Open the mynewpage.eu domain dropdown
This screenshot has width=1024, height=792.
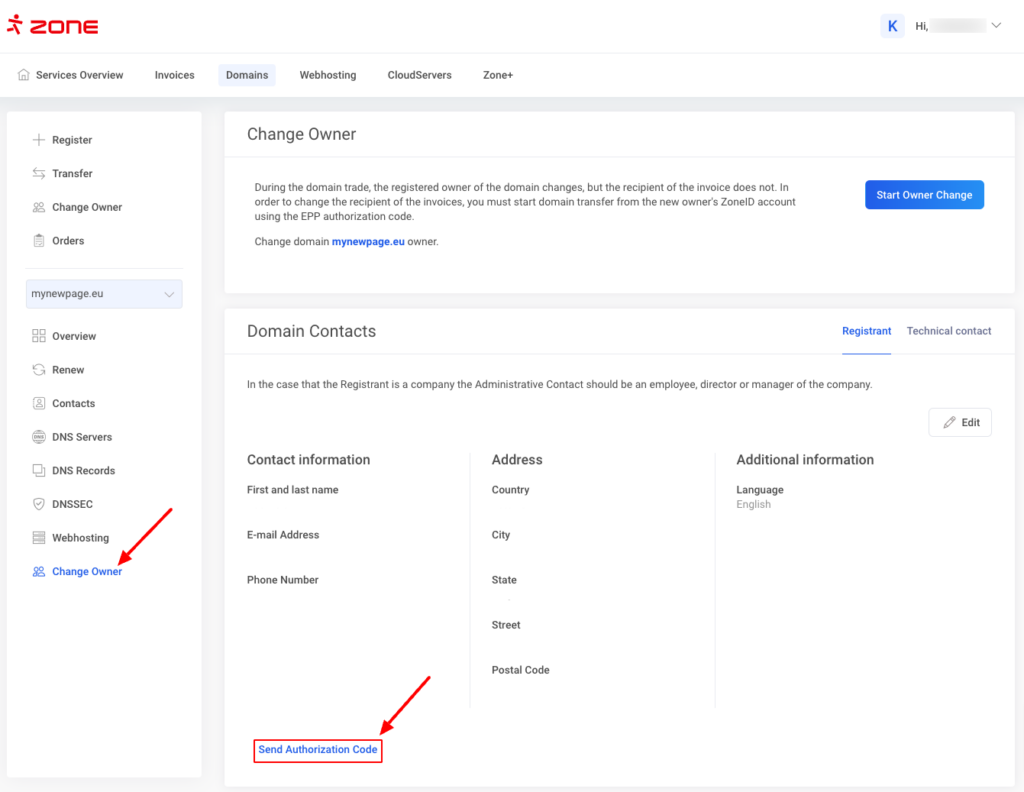coord(104,294)
